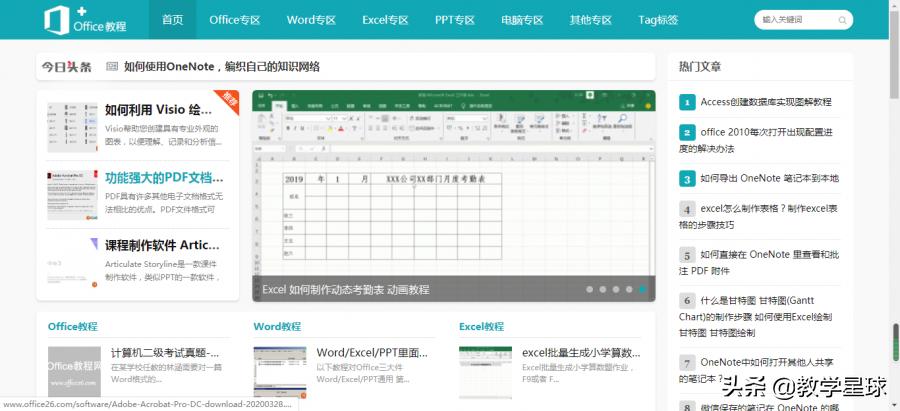900x411 pixels.
Task: Open the Tag标签 page
Action: (658, 20)
